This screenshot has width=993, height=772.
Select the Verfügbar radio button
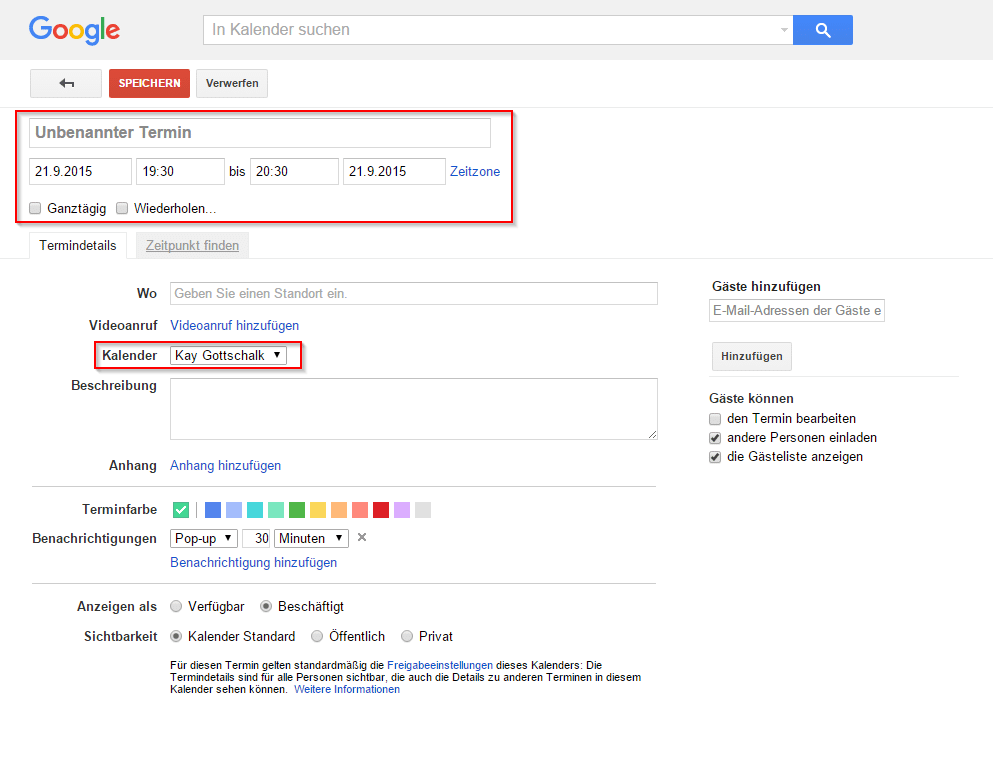tap(176, 607)
